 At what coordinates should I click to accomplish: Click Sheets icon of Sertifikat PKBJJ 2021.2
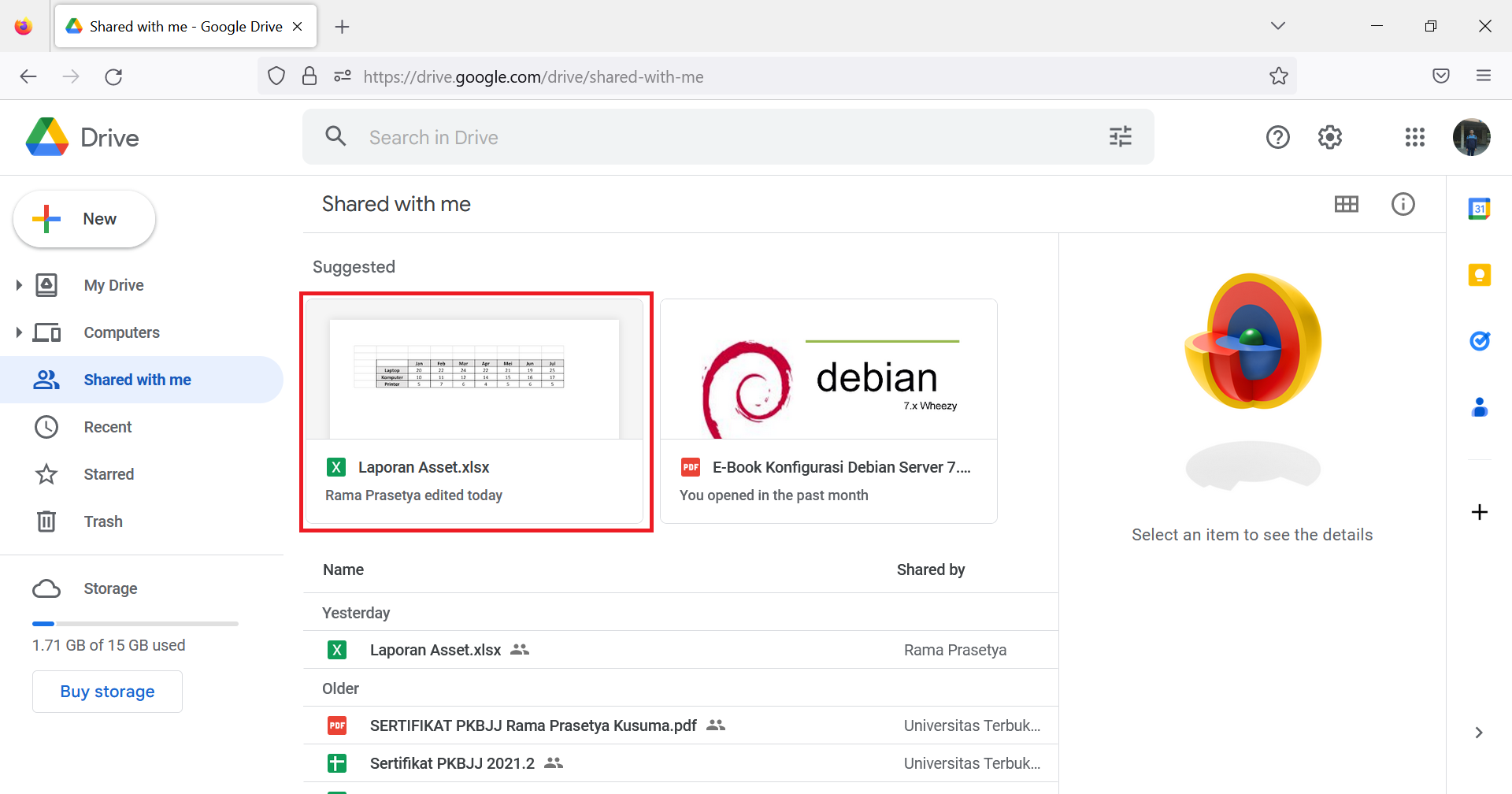click(x=337, y=763)
